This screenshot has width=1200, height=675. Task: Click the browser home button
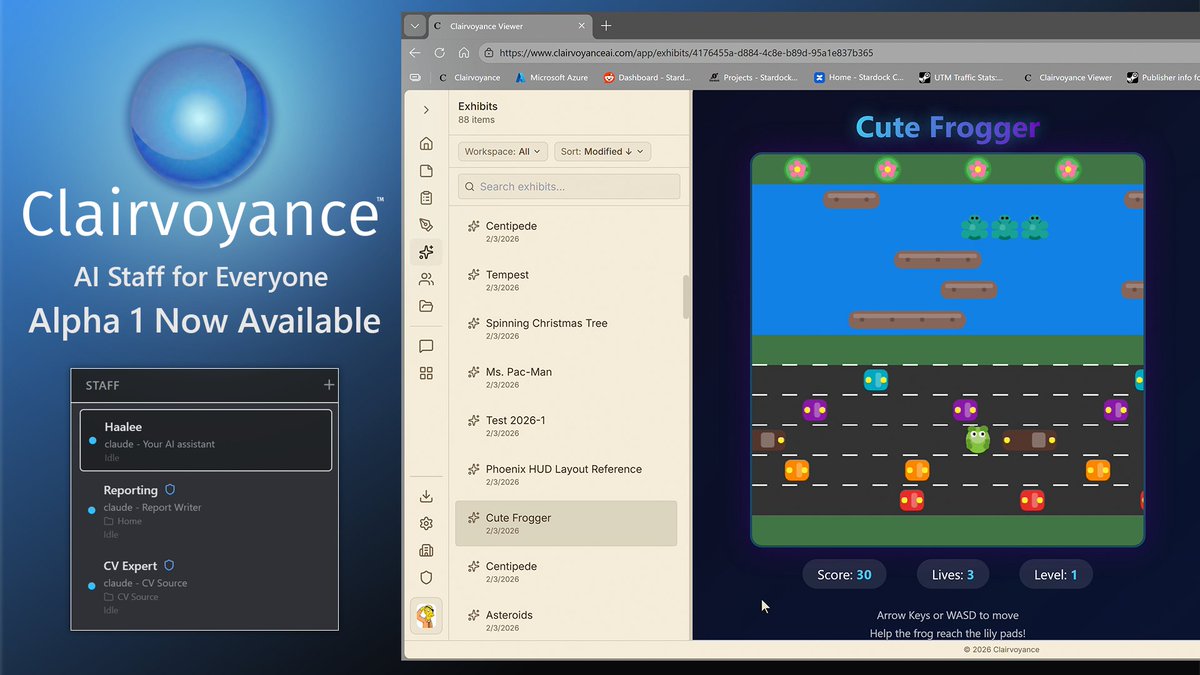click(x=464, y=53)
